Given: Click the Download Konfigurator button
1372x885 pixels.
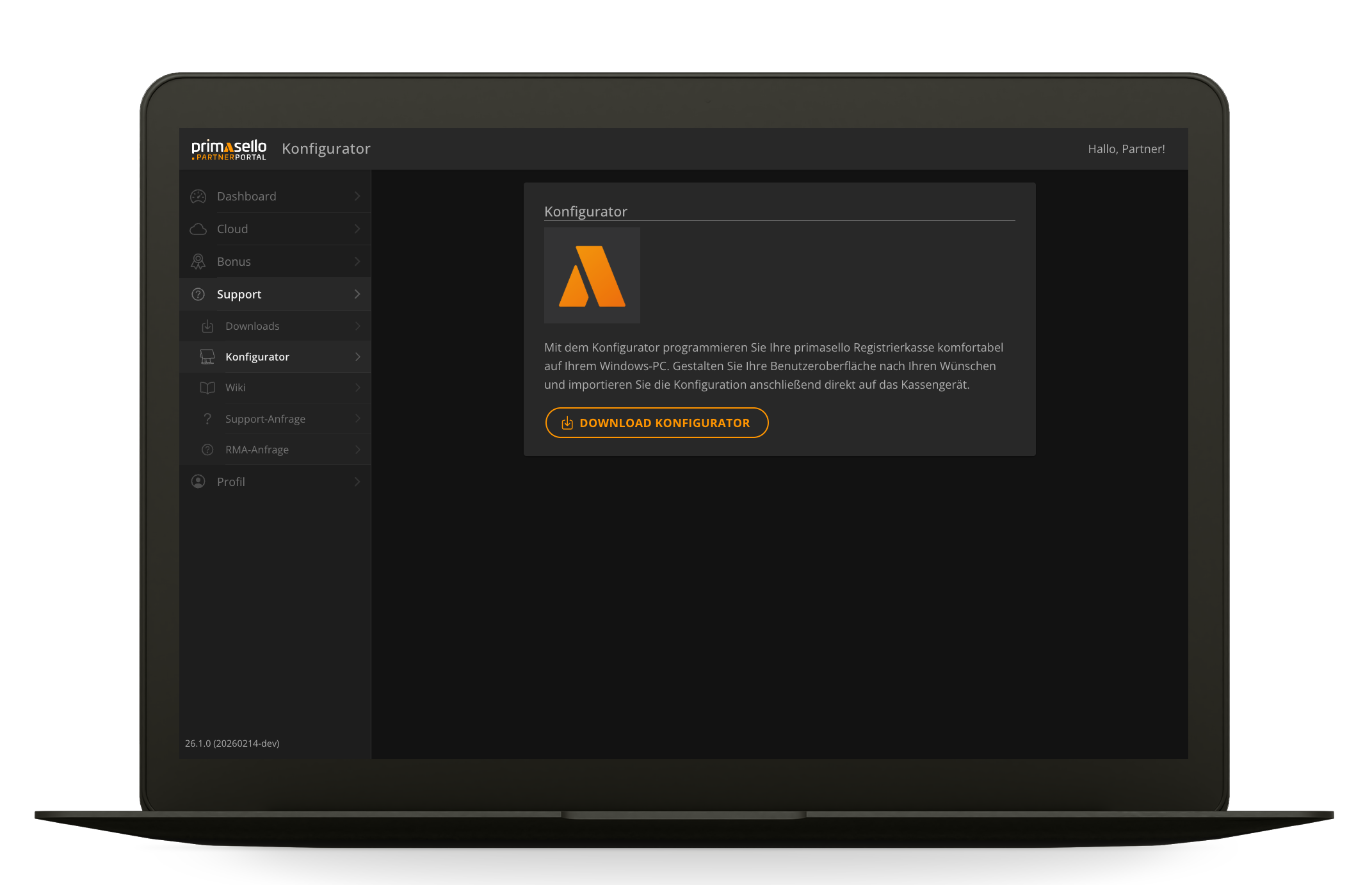Looking at the screenshot, I should [656, 423].
